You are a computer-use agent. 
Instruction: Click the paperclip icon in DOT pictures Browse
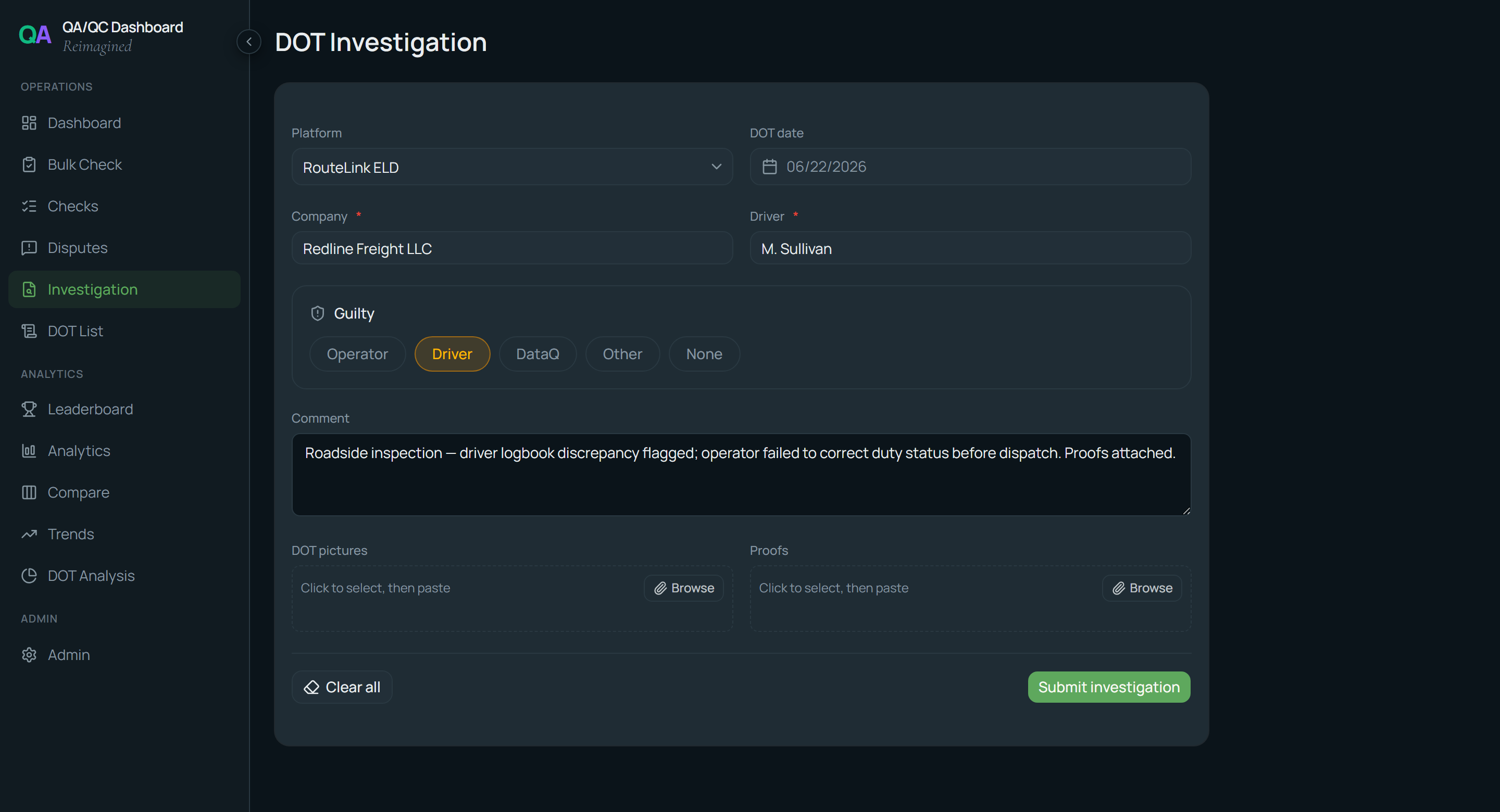(x=660, y=588)
